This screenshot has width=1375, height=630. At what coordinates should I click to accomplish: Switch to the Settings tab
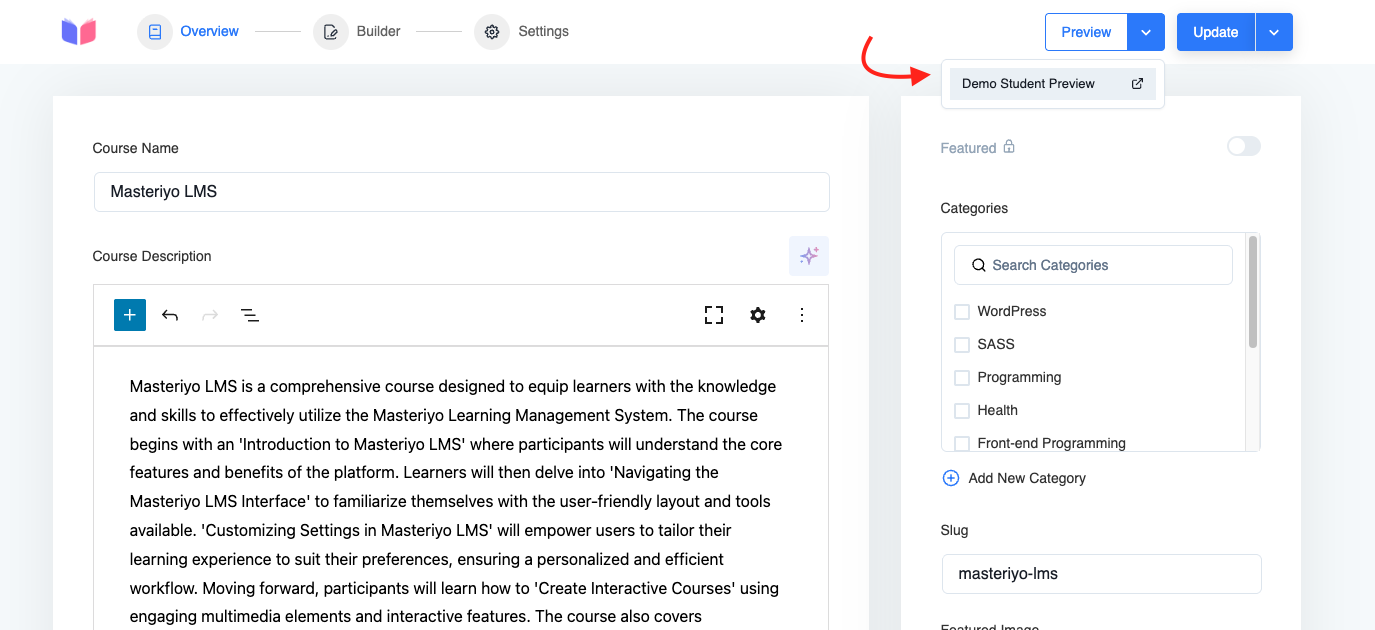point(543,32)
